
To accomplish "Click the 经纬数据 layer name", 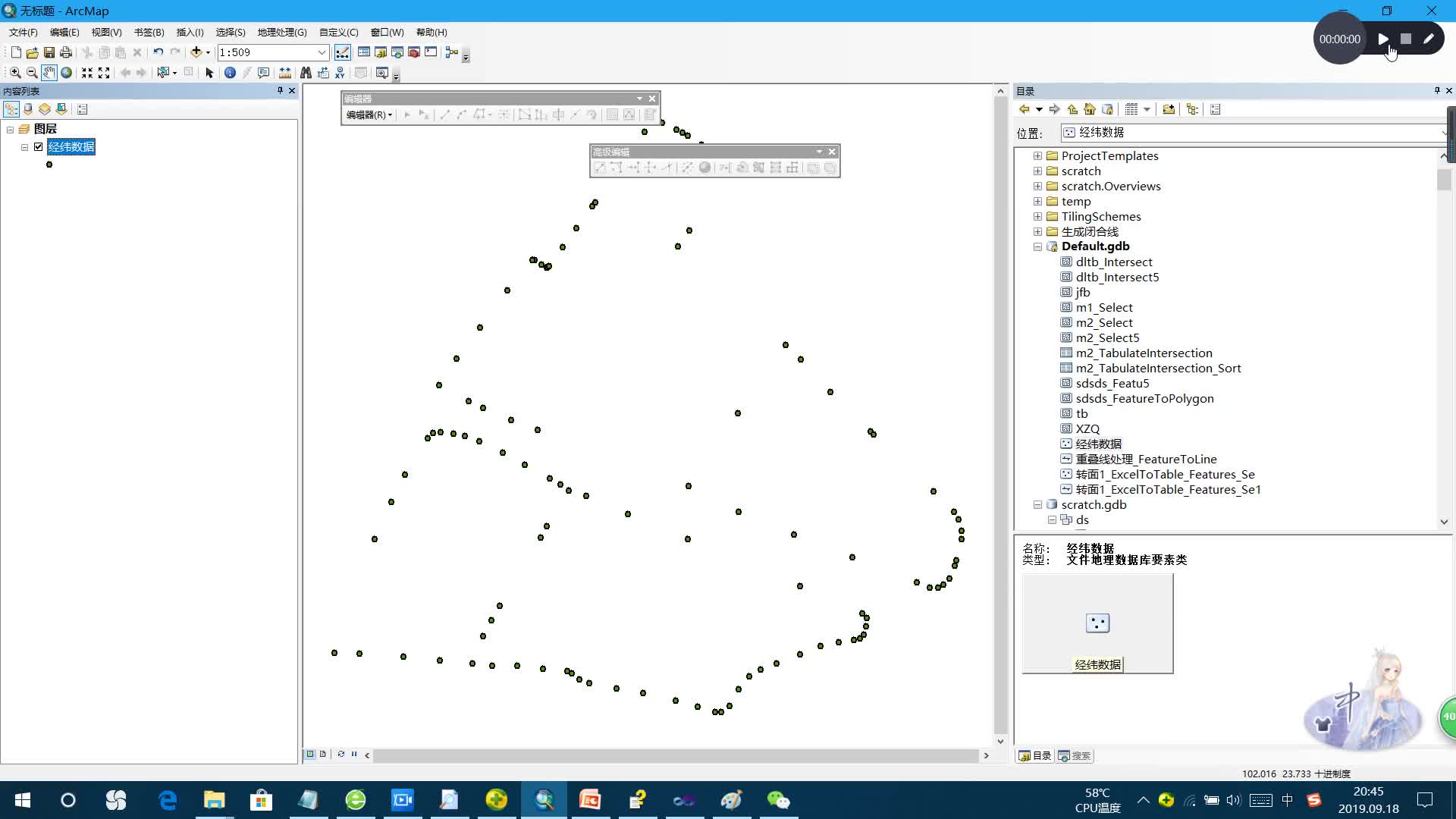I will click(71, 147).
